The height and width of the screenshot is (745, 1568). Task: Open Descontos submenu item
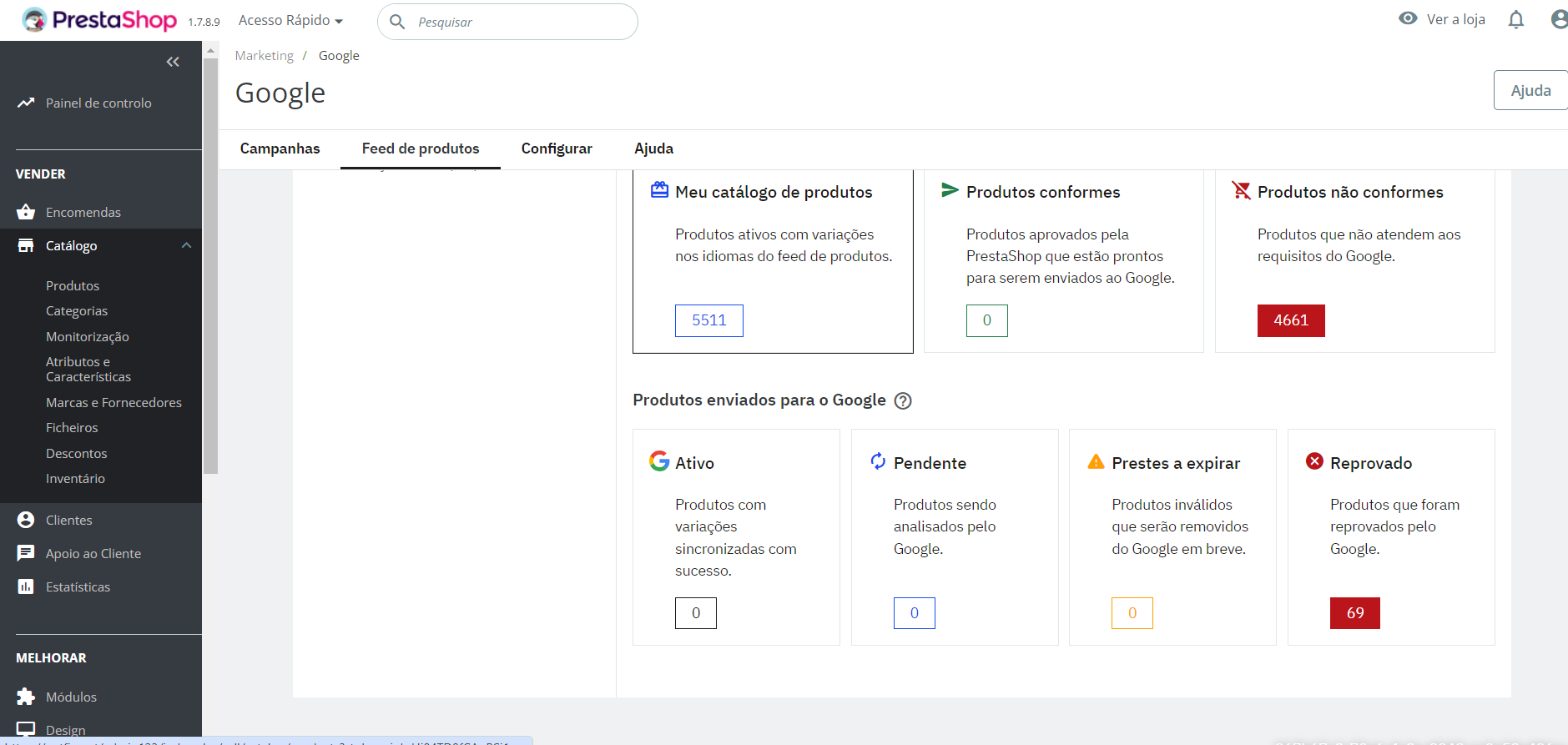click(77, 453)
